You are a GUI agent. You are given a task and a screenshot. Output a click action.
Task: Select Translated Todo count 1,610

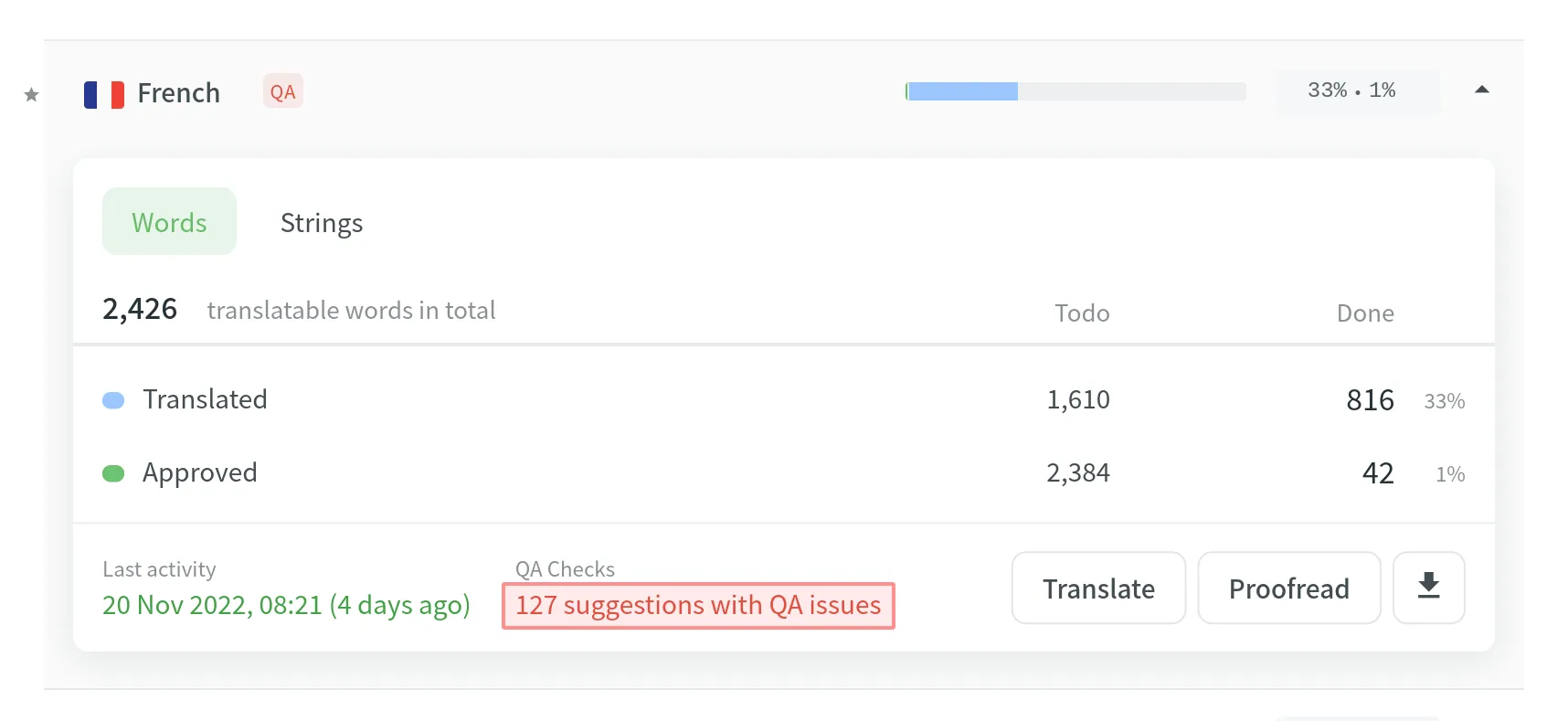(1078, 399)
